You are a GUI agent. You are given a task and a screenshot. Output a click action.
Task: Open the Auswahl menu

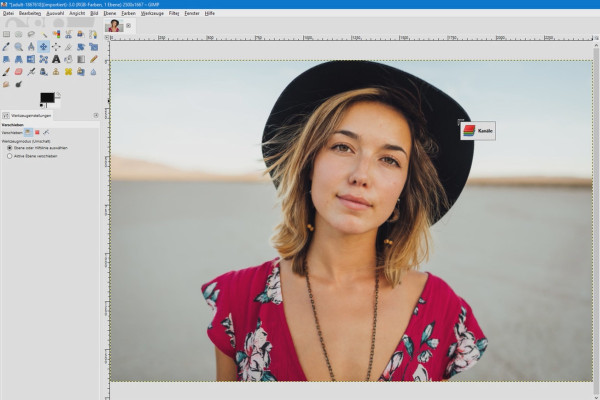click(x=55, y=13)
